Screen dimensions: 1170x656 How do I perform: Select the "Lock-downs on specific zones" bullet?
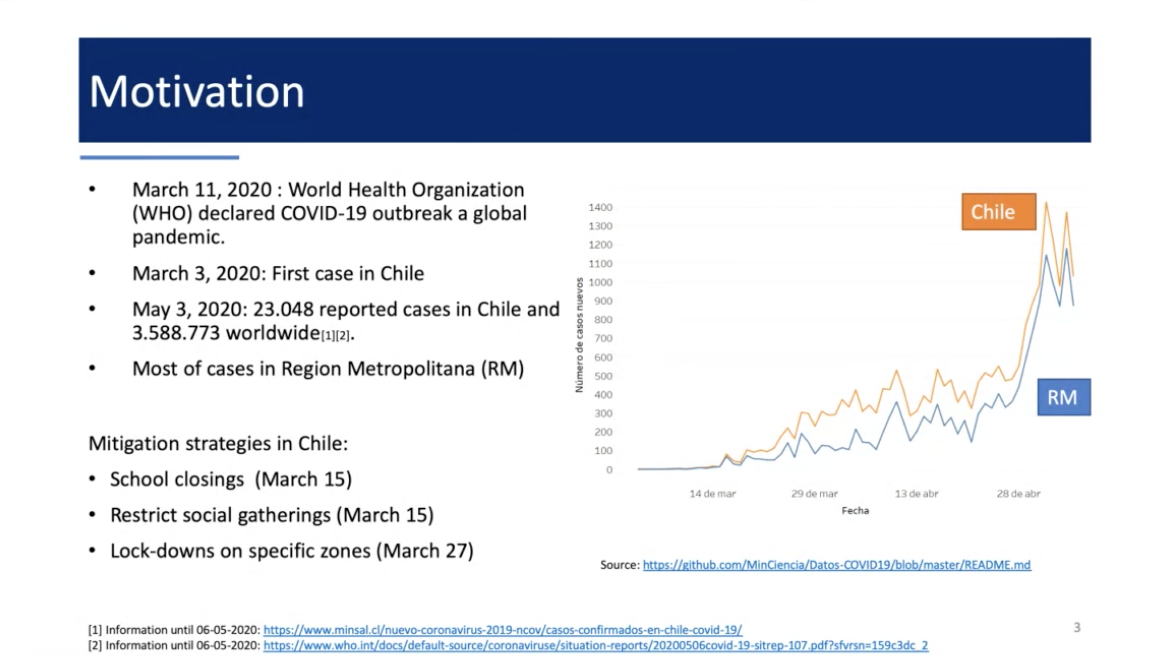click(291, 550)
